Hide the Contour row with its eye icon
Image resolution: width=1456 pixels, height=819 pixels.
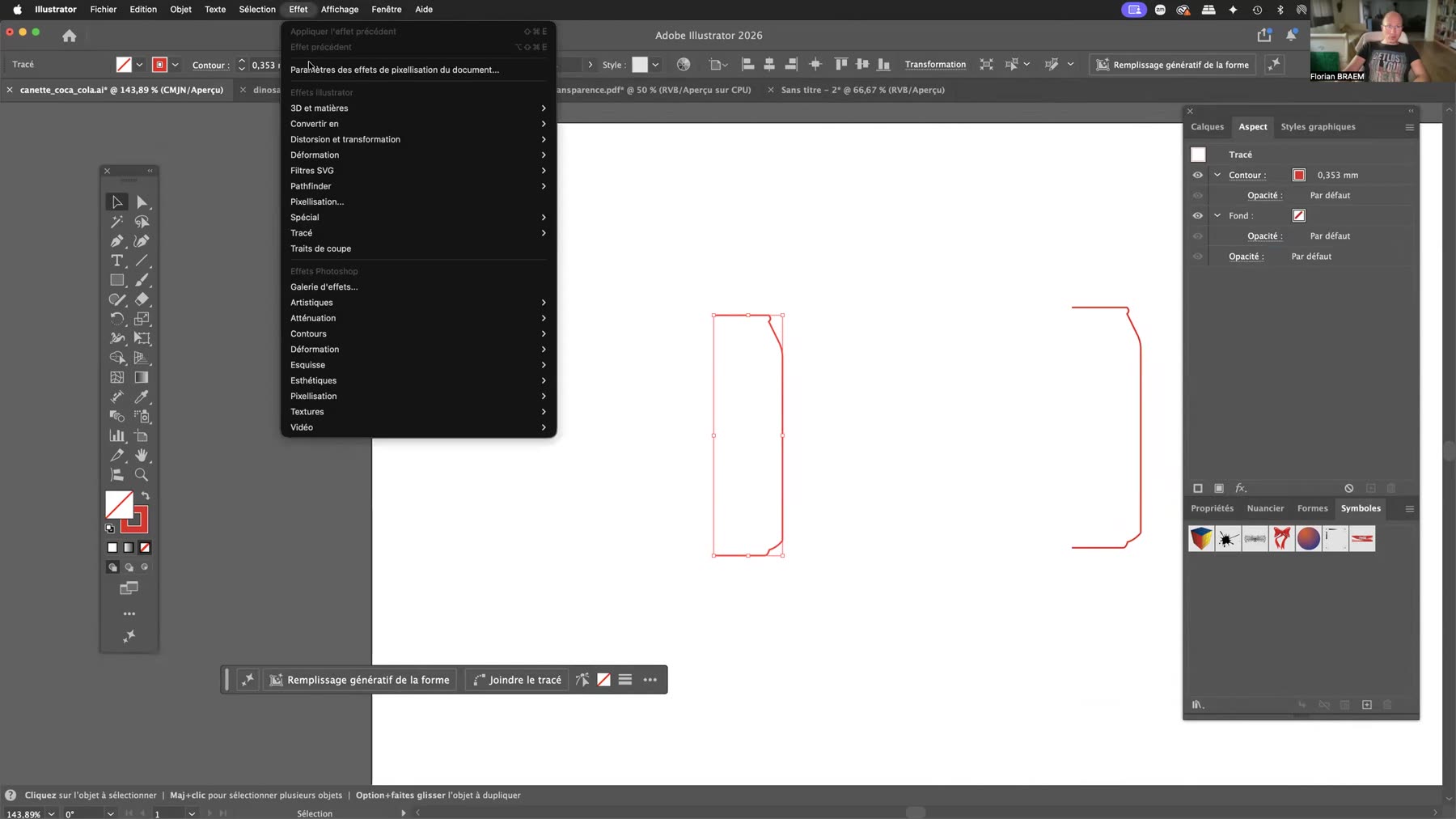click(1198, 175)
